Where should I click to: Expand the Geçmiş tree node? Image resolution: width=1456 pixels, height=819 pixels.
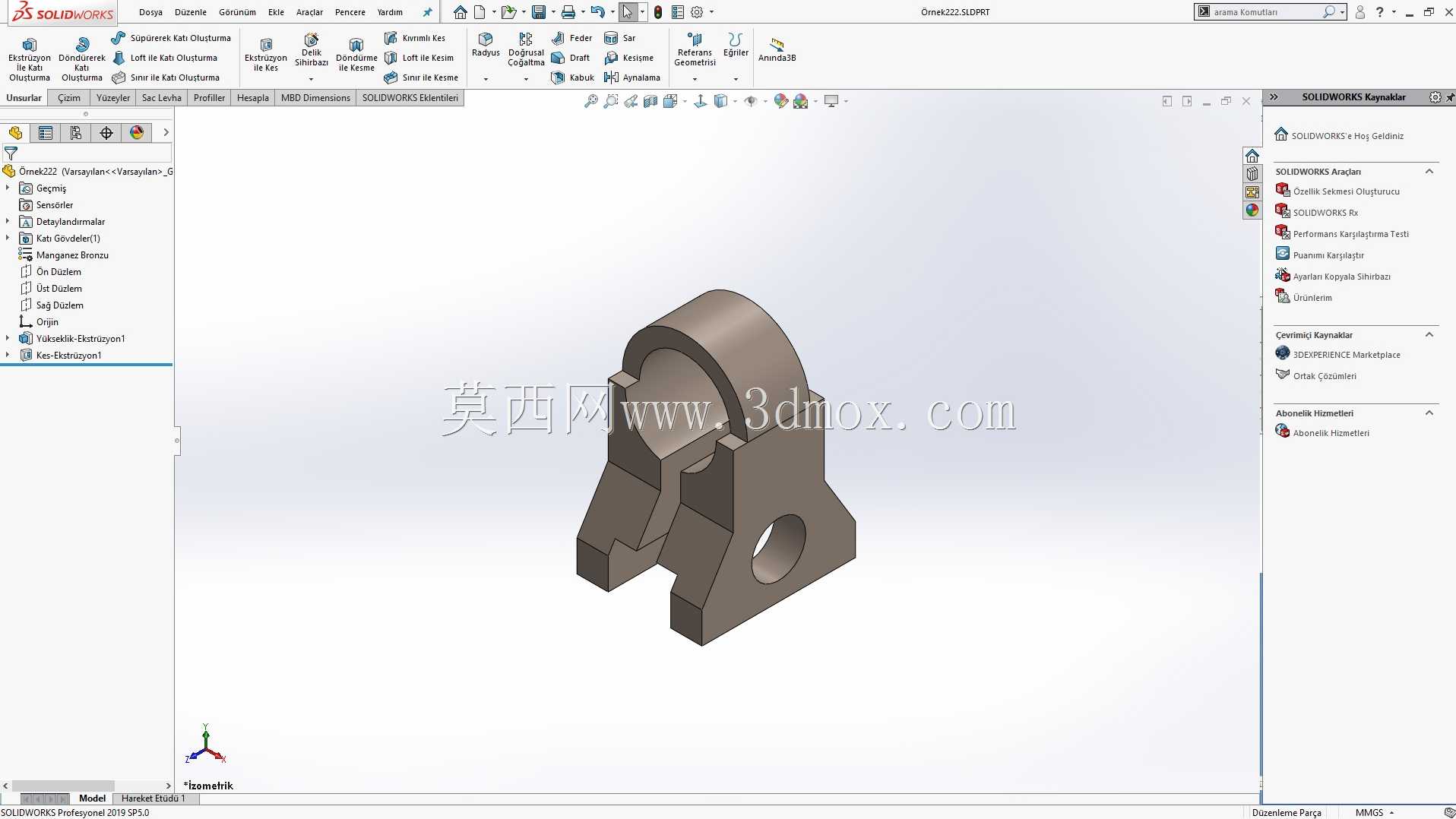point(8,188)
